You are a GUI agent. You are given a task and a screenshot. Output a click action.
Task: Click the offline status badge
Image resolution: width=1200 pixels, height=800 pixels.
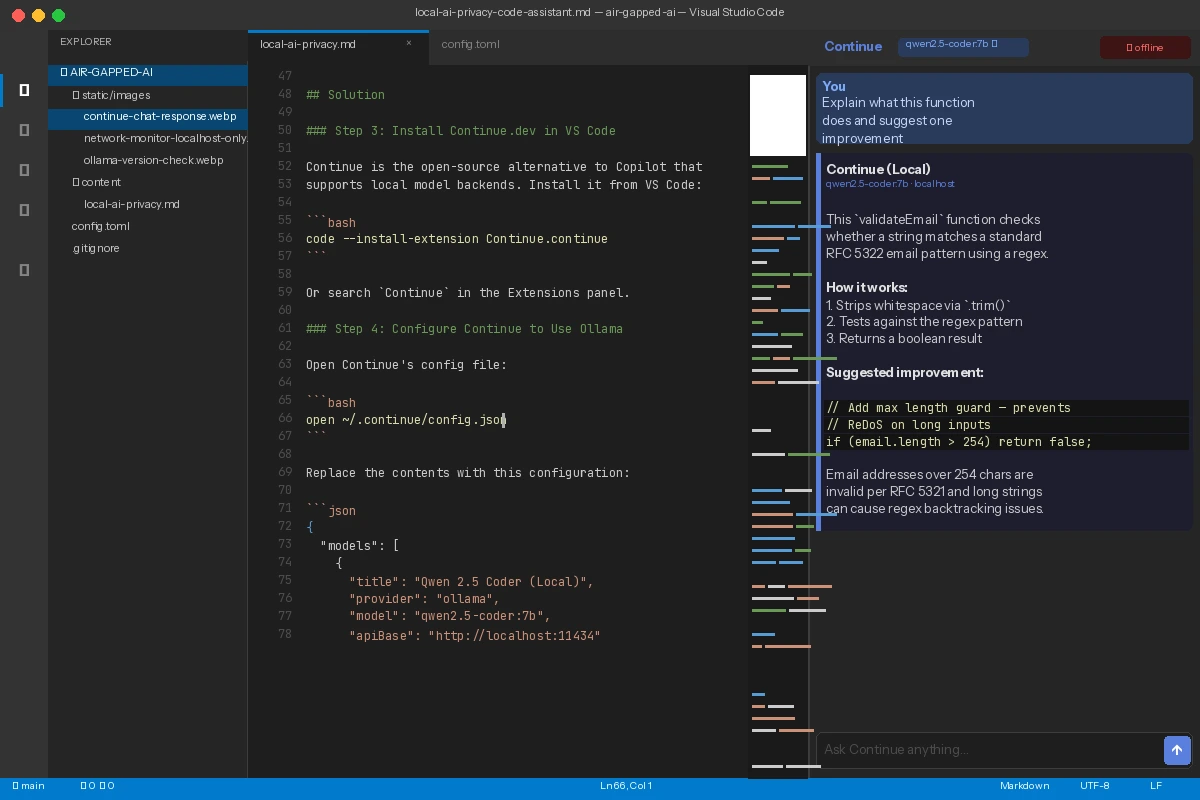[x=1145, y=47]
